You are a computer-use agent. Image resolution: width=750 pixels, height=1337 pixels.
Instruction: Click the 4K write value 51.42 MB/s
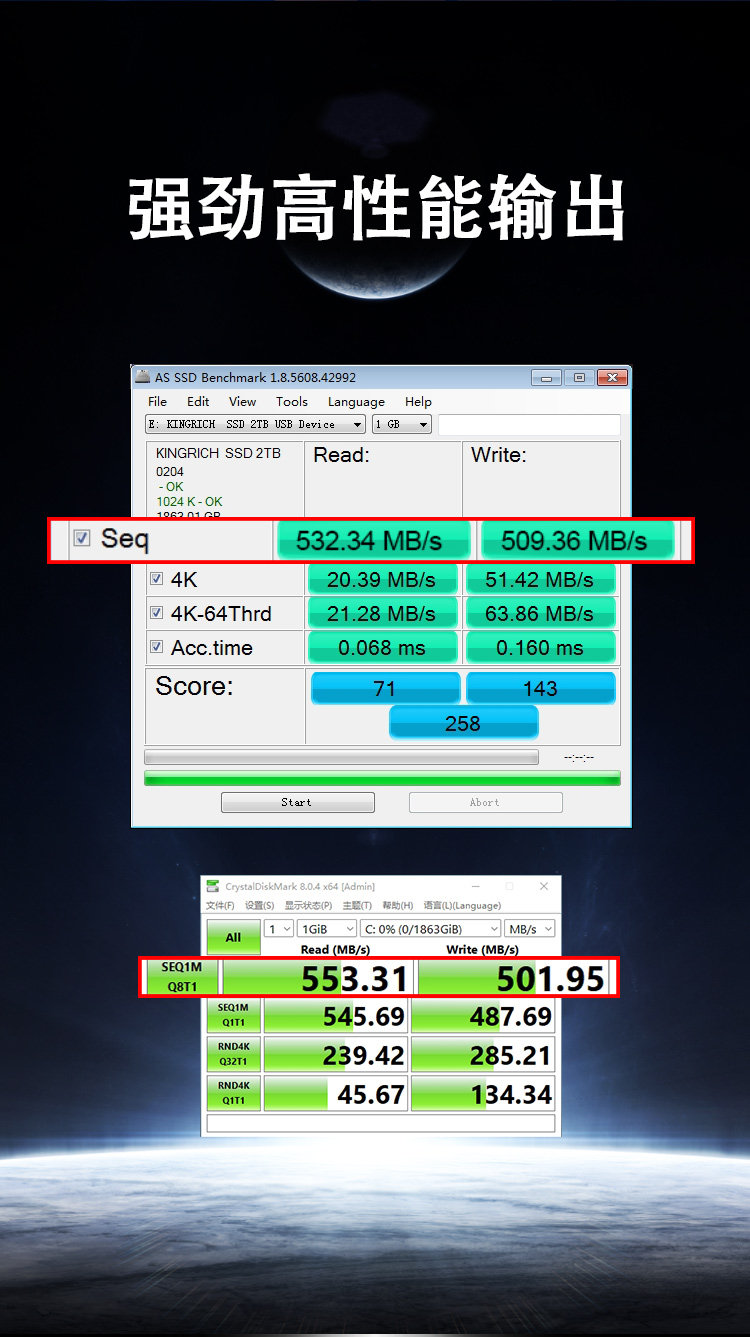pyautogui.click(x=540, y=579)
